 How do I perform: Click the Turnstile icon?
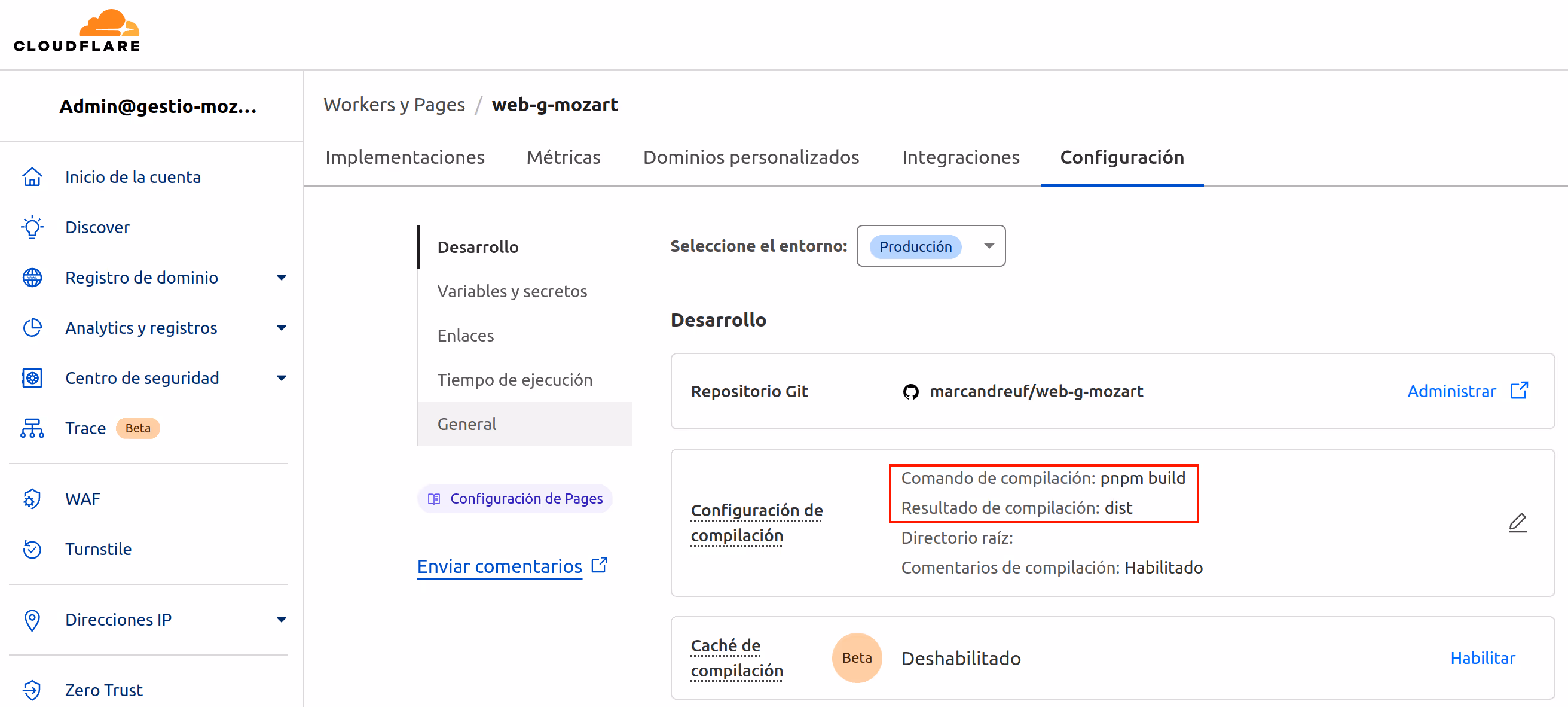point(32,548)
